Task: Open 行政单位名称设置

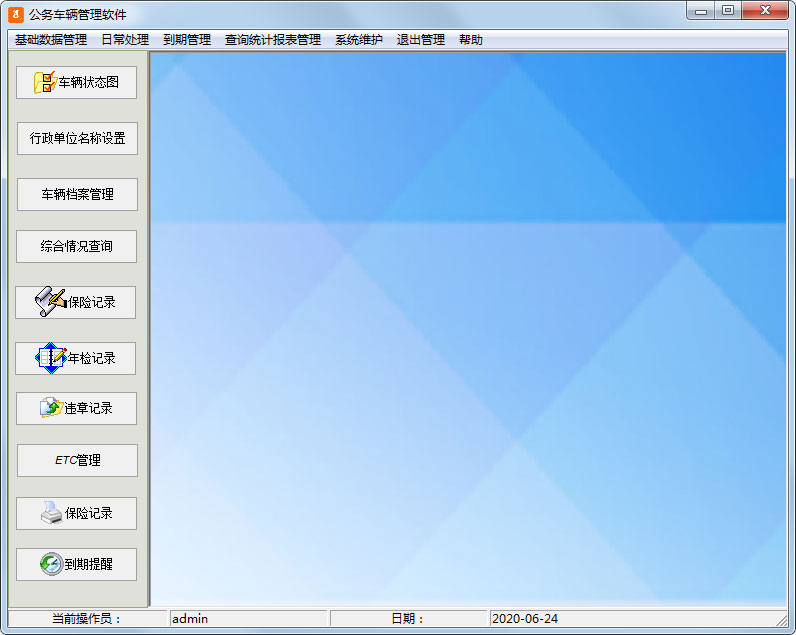Action: [x=77, y=138]
